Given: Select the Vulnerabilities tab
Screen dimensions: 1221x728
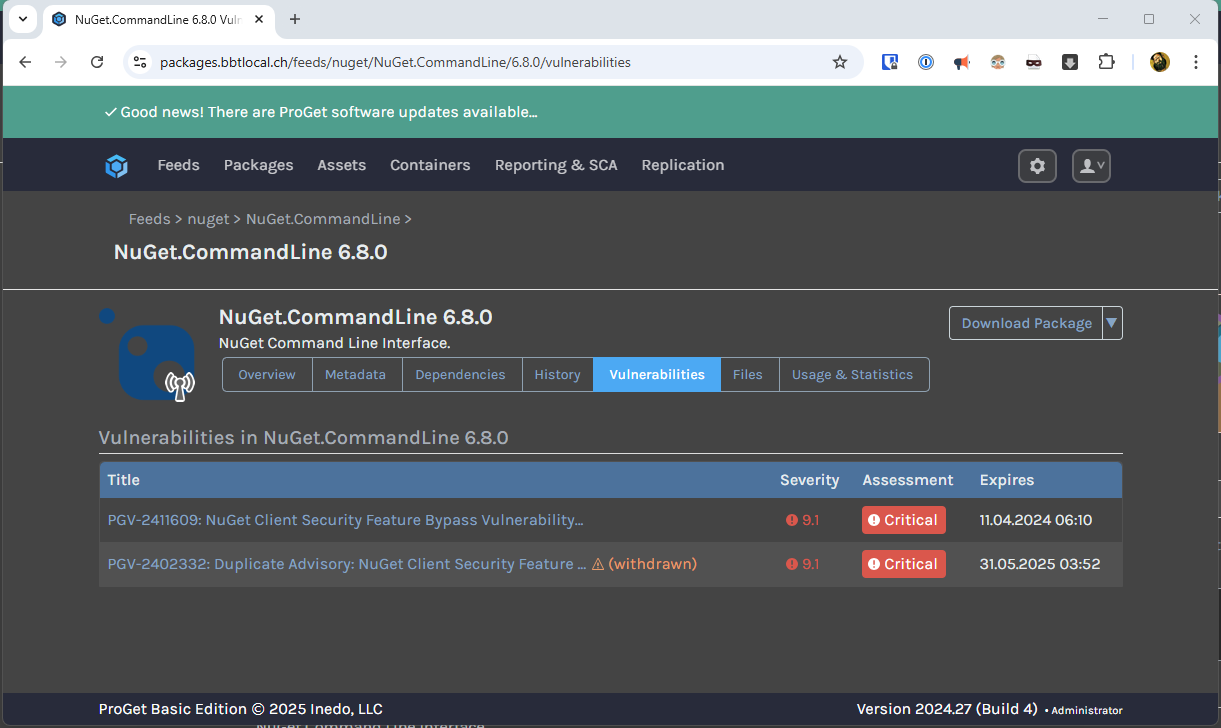Looking at the screenshot, I should (657, 374).
